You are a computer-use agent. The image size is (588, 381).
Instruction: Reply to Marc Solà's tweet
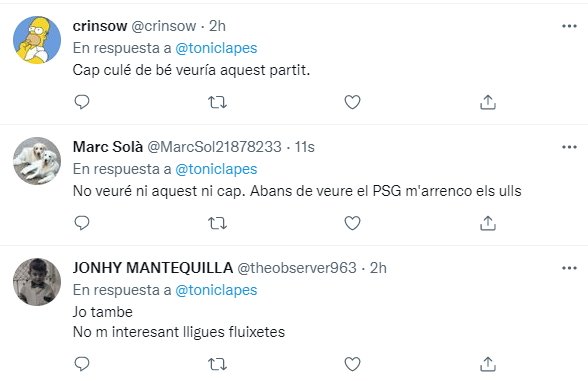(x=82, y=223)
